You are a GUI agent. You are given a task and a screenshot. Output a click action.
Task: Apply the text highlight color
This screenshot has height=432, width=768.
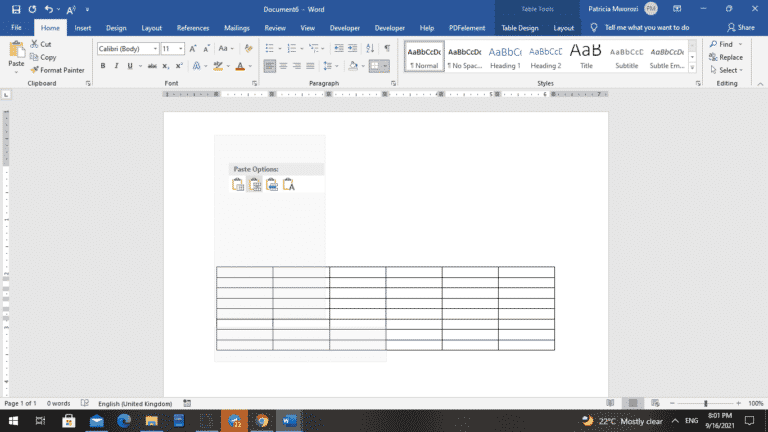click(x=218, y=66)
